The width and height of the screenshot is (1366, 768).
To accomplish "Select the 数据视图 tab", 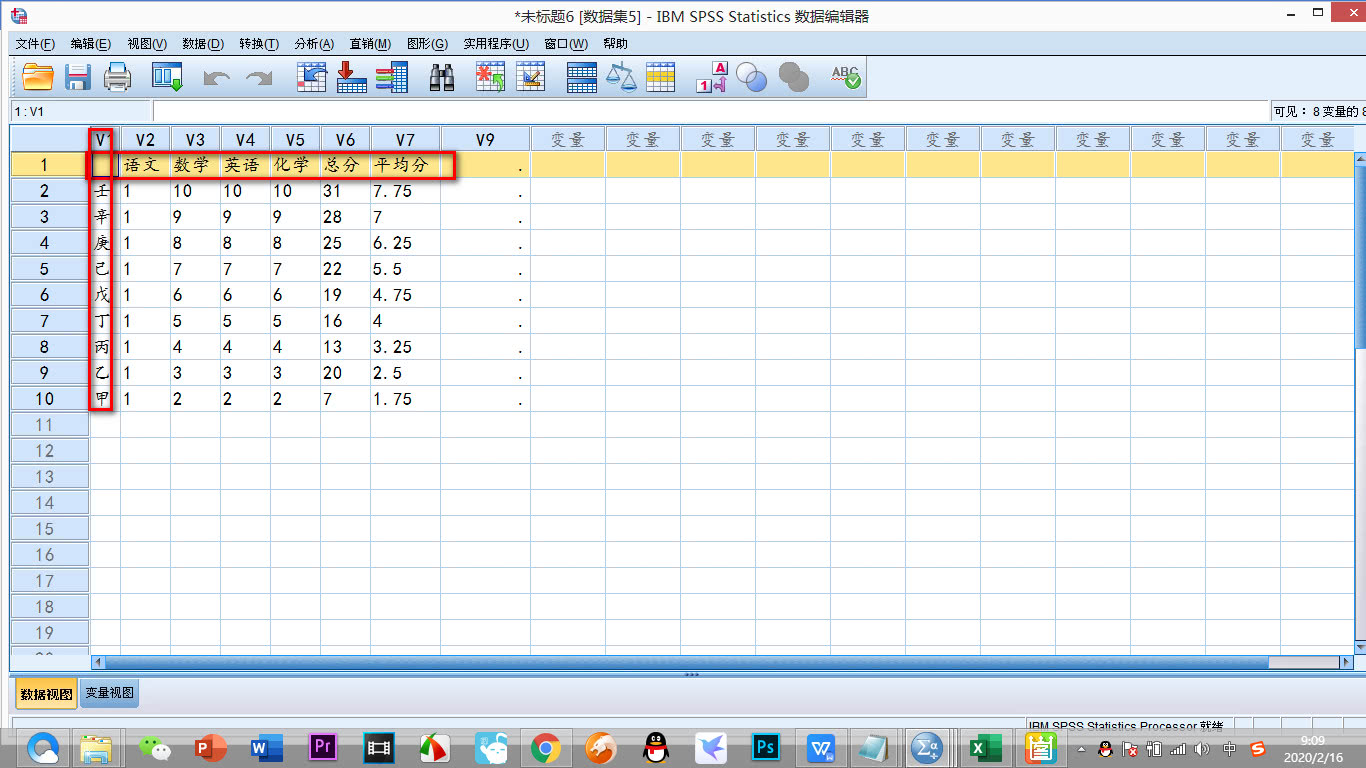I will (x=46, y=693).
